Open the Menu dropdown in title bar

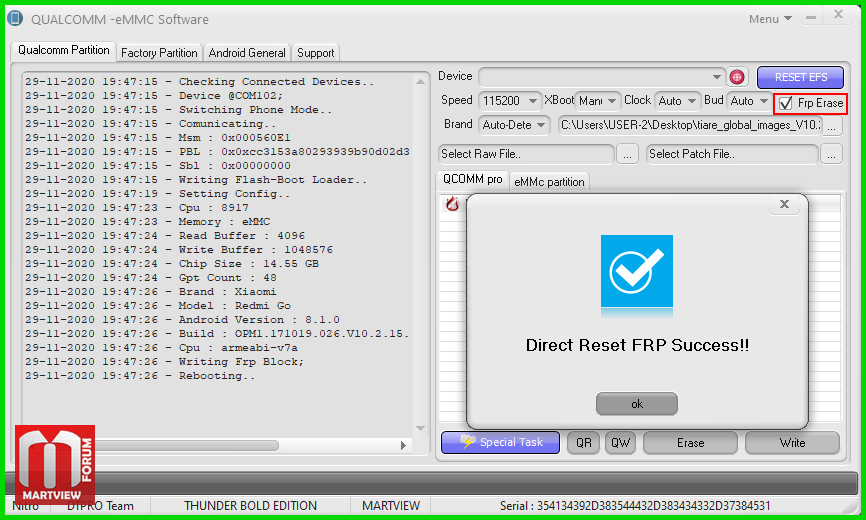(x=770, y=19)
